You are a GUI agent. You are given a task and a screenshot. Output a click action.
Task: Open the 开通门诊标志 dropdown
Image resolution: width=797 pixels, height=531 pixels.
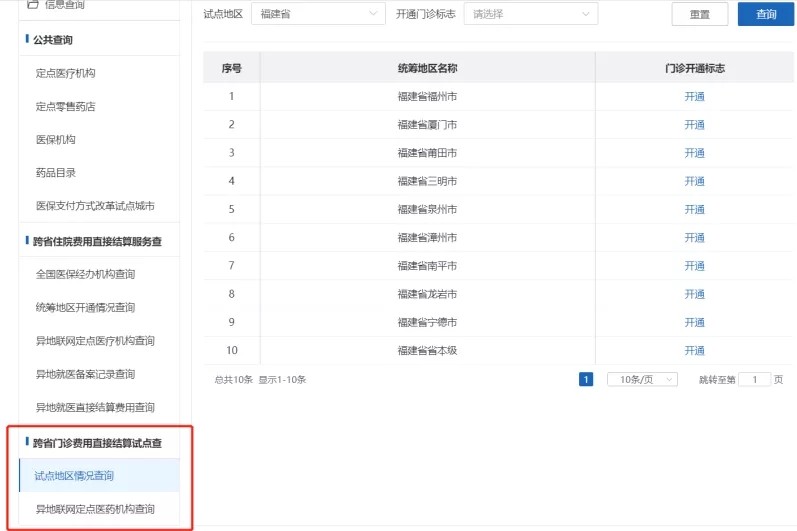point(531,14)
